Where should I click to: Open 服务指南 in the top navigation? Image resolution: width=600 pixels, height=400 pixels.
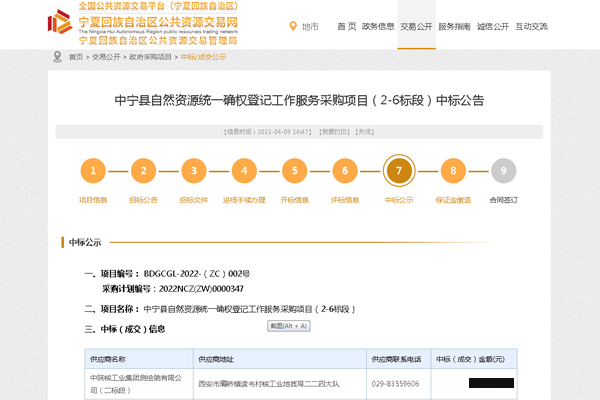(x=453, y=26)
